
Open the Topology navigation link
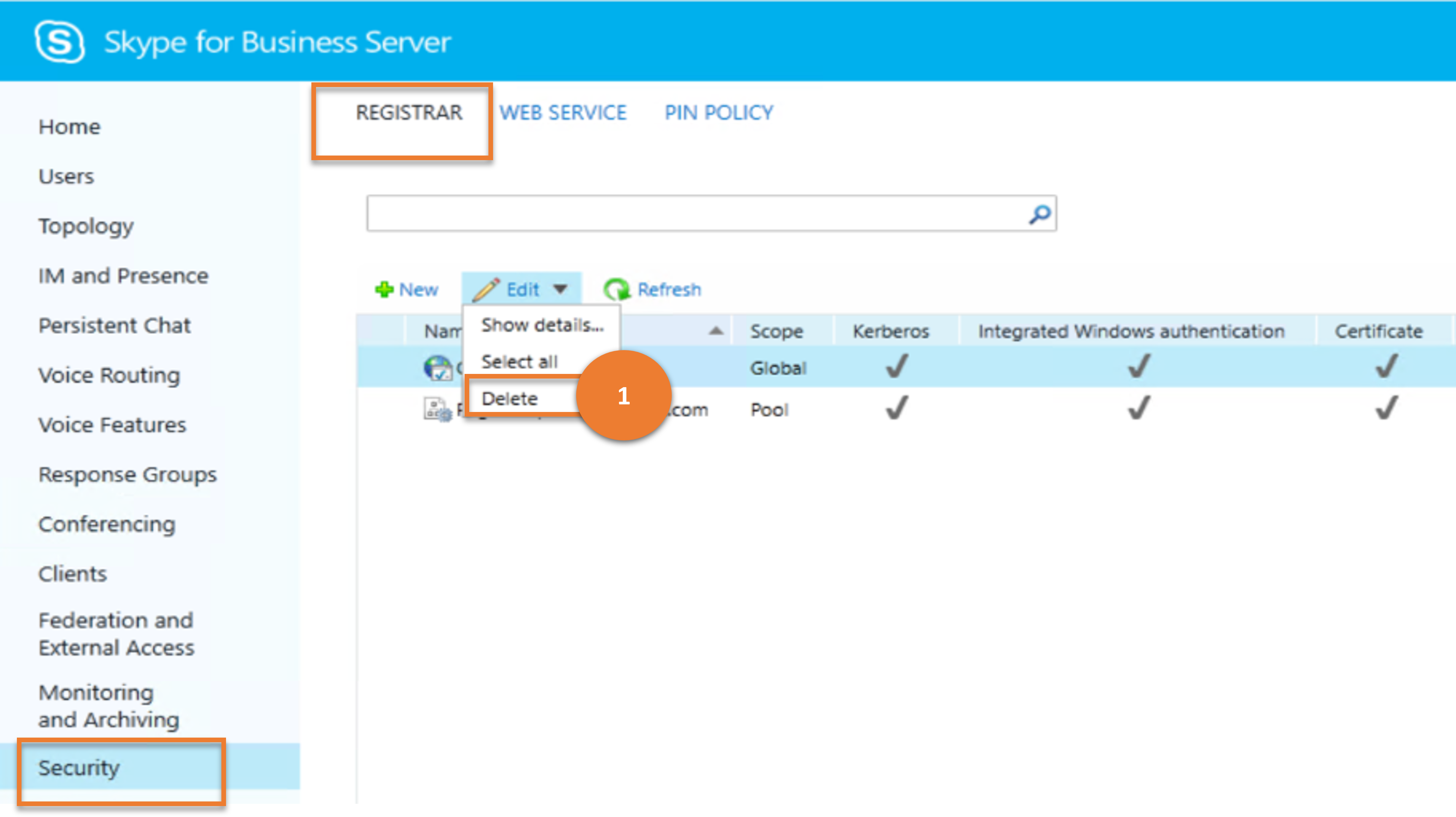86,226
